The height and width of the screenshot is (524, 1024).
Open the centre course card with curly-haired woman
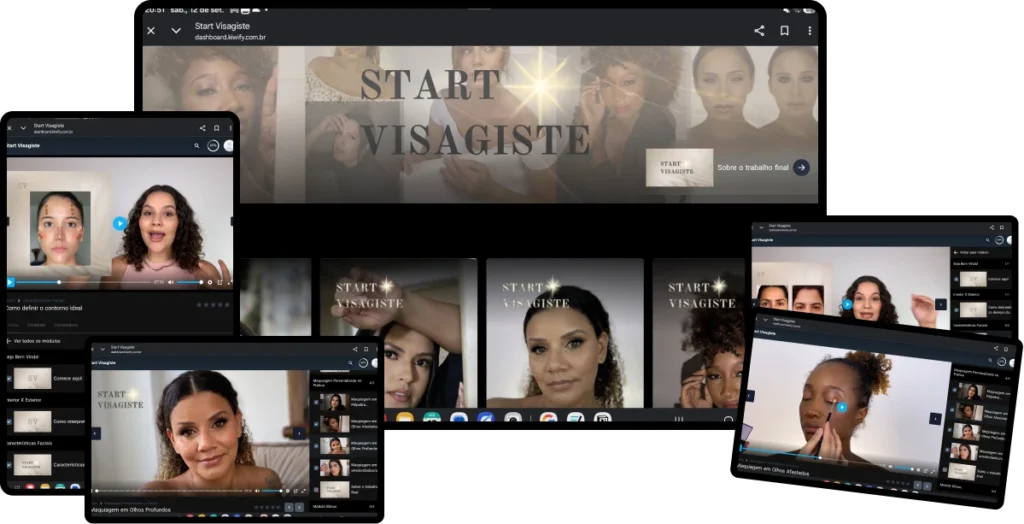565,333
